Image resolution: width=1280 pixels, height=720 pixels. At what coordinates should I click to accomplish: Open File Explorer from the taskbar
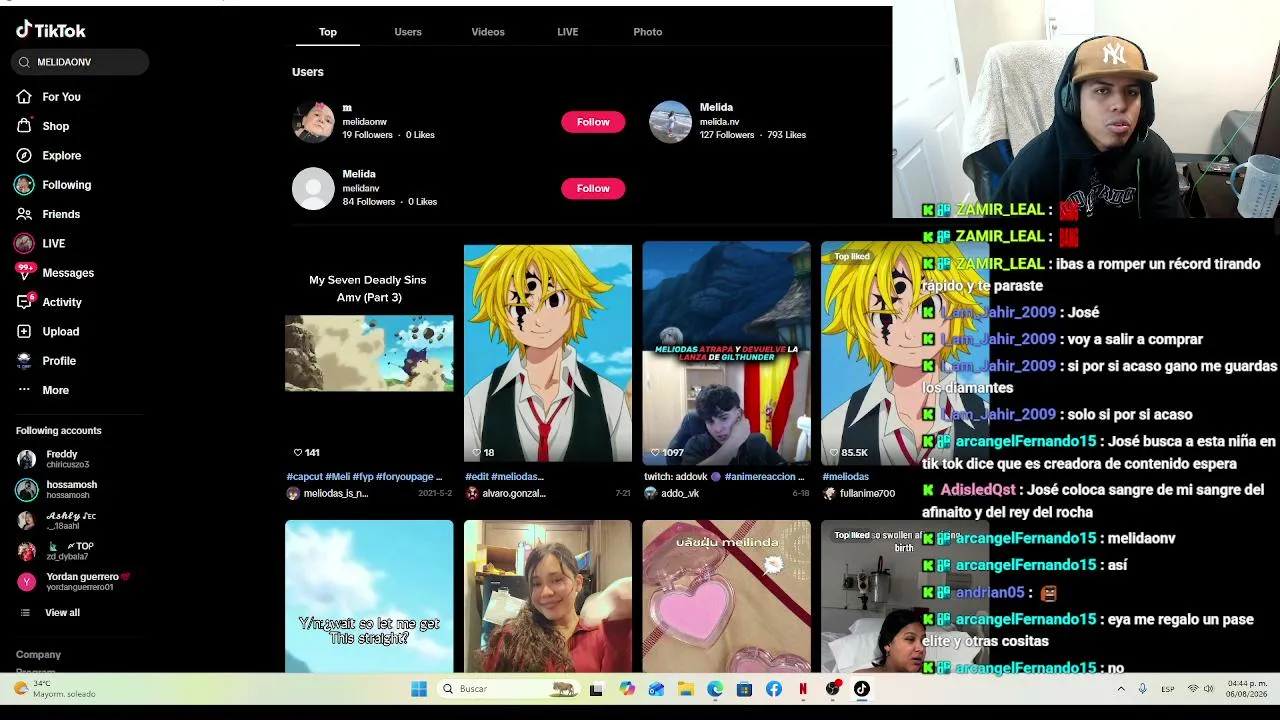point(685,689)
